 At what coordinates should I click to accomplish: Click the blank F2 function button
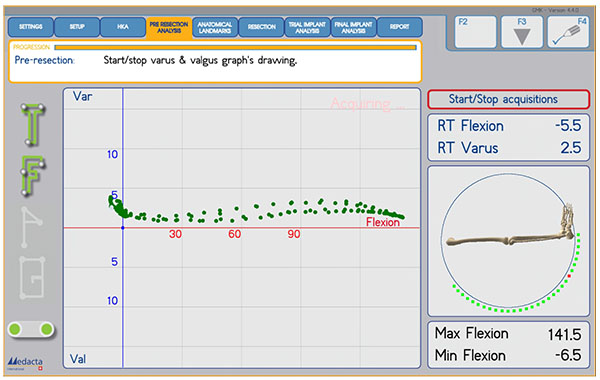[x=475, y=32]
